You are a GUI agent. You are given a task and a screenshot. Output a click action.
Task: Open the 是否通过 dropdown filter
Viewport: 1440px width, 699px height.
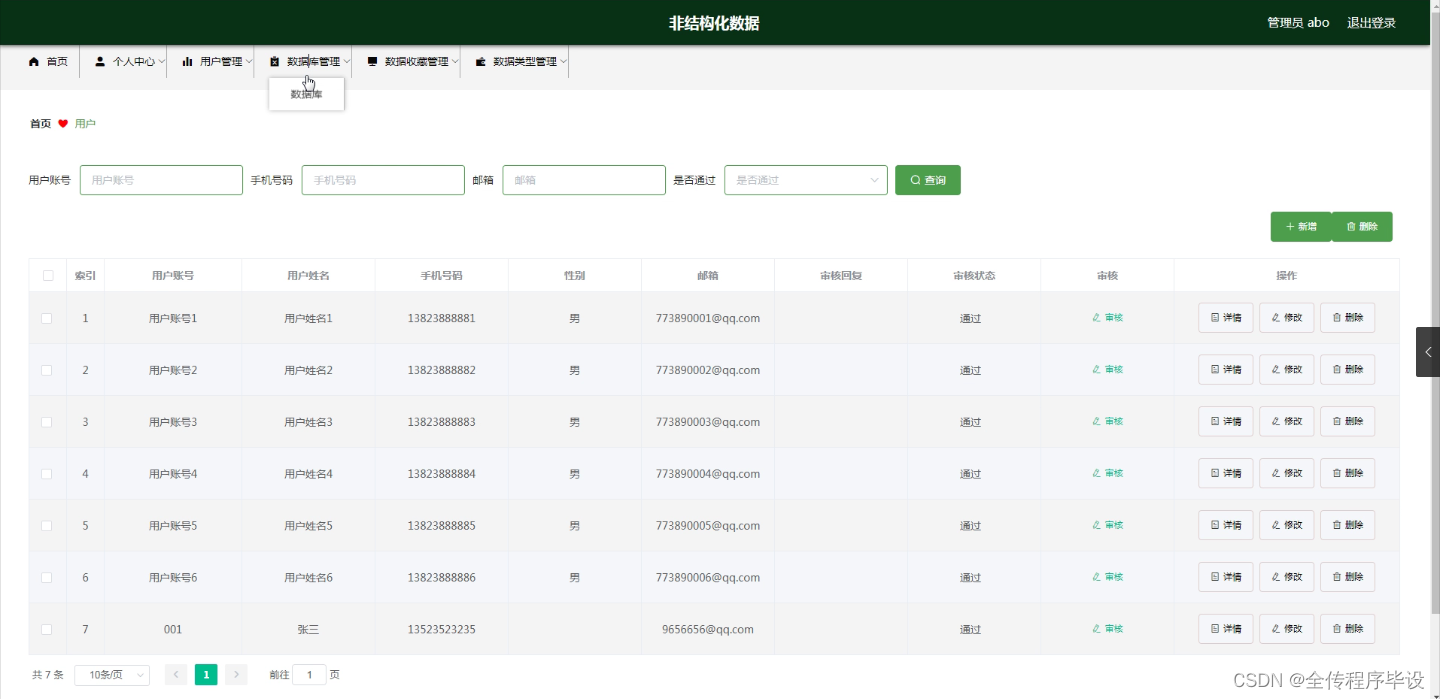pyautogui.click(x=805, y=180)
